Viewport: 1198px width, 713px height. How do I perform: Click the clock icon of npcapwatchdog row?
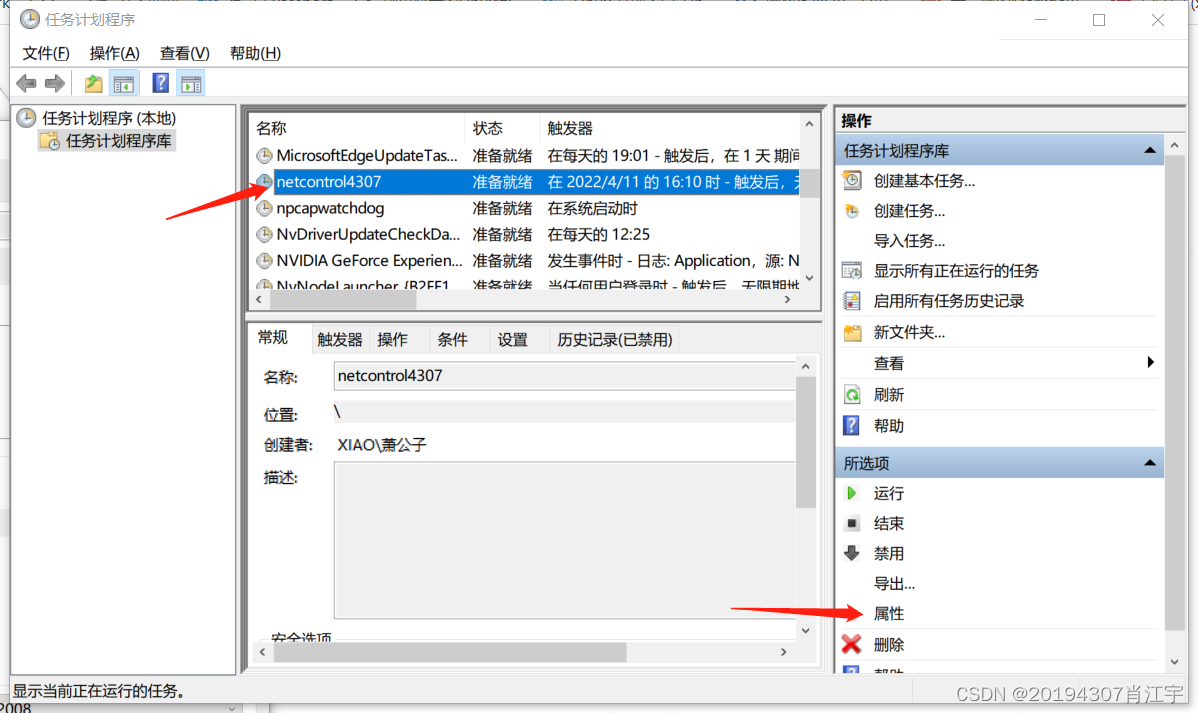coord(264,209)
